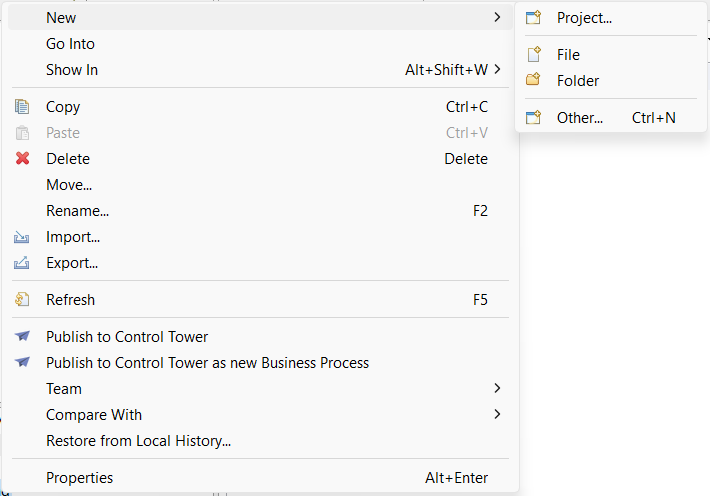
Task: Click the Other wizard icon in submenu
Action: click(x=533, y=117)
